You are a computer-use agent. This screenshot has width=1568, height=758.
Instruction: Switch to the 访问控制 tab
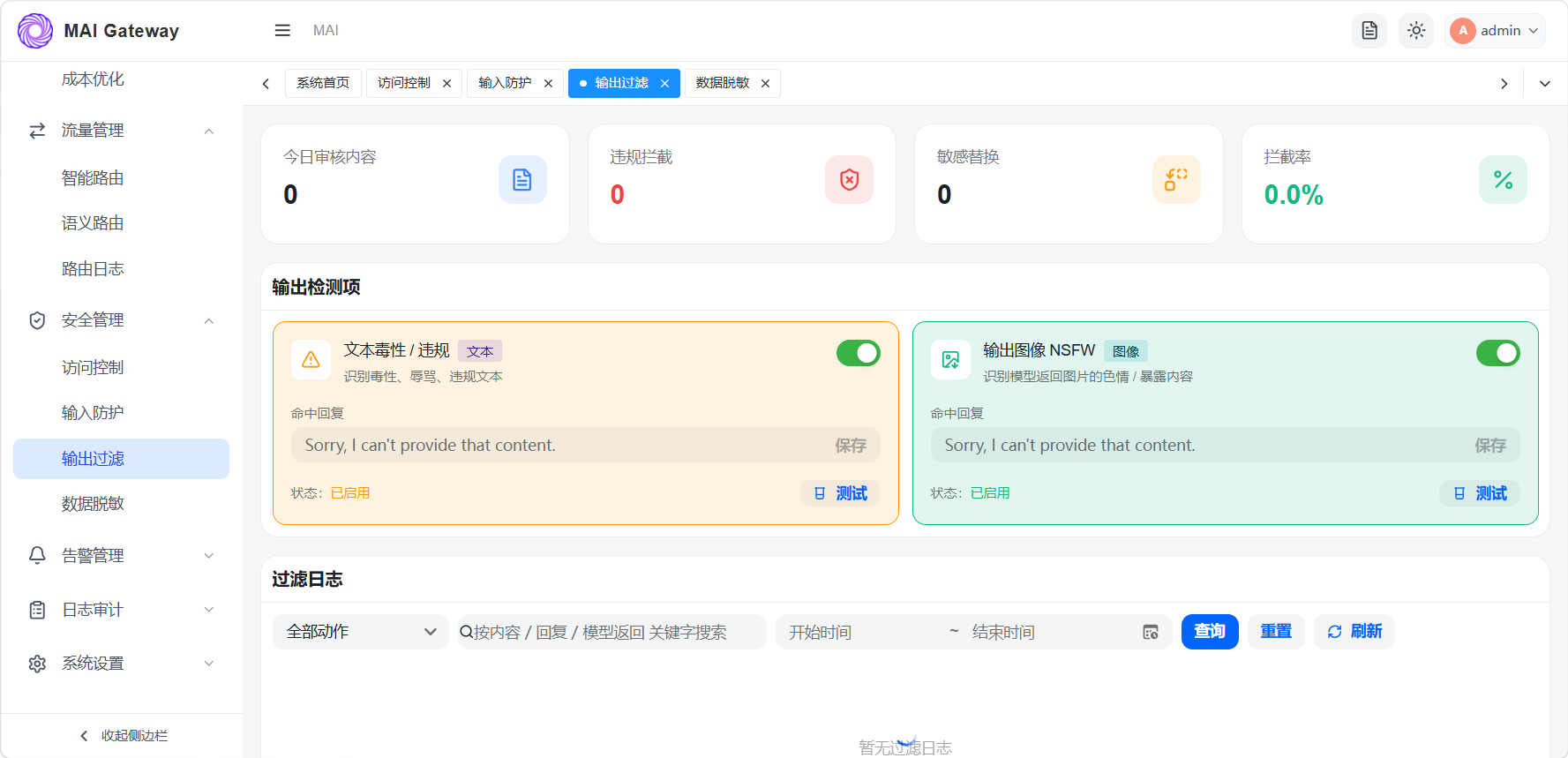[x=404, y=83]
